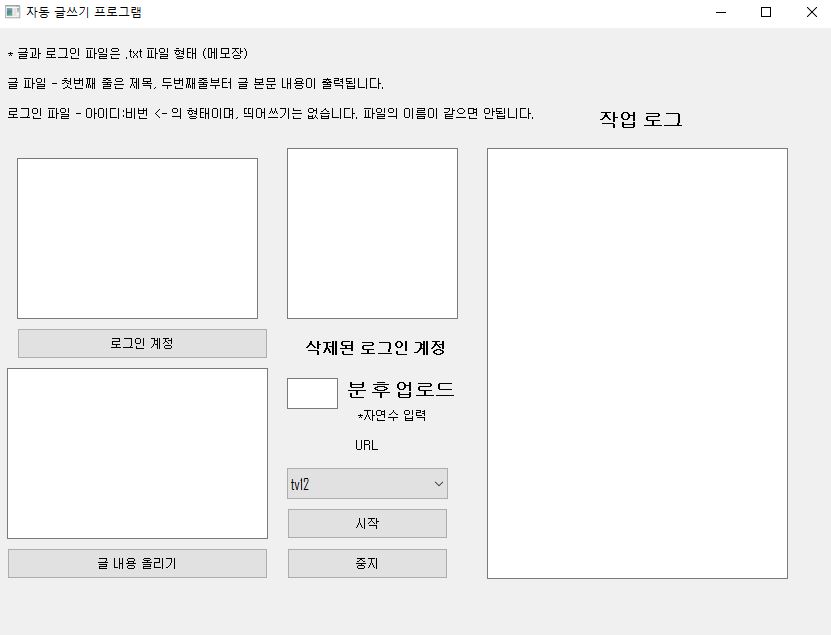
Task: Start the job with 시작 button
Action: coord(367,523)
